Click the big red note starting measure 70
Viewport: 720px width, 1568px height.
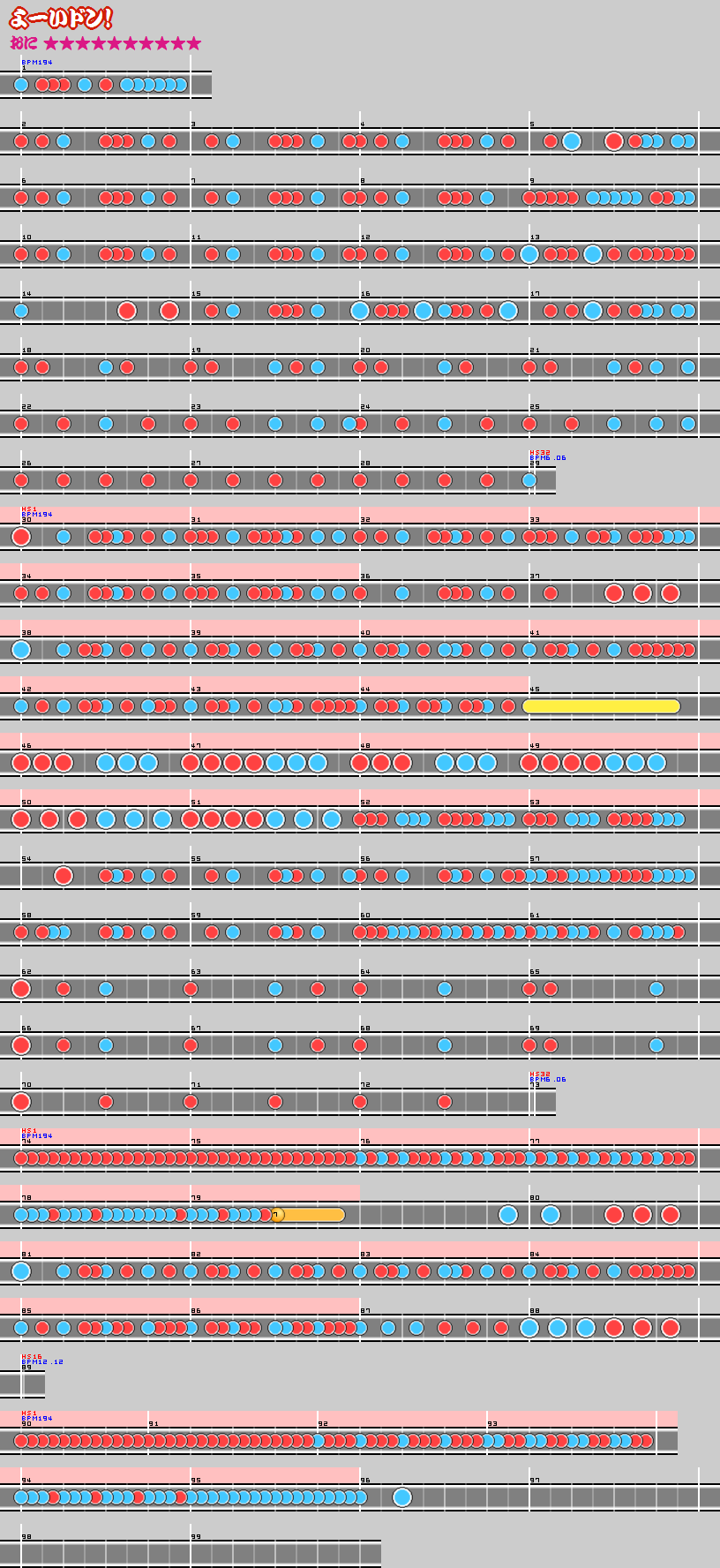[21, 1102]
